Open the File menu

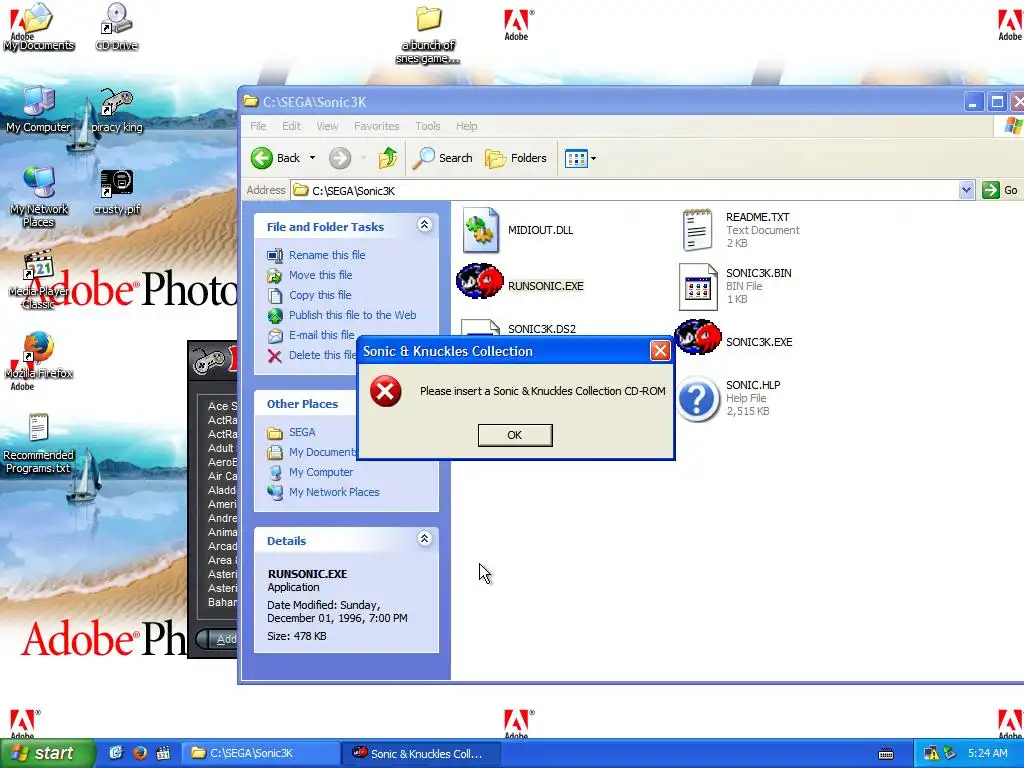(258, 126)
